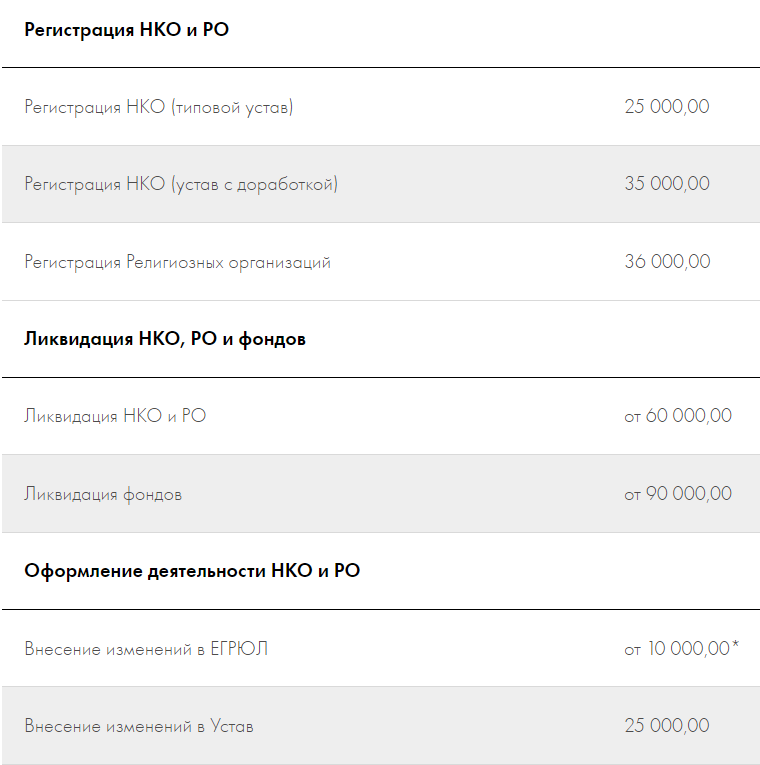This screenshot has height=765, width=760.
Task: Select 'Регистрация НКО (устав с доработкой)' row
Action: [x=181, y=184]
